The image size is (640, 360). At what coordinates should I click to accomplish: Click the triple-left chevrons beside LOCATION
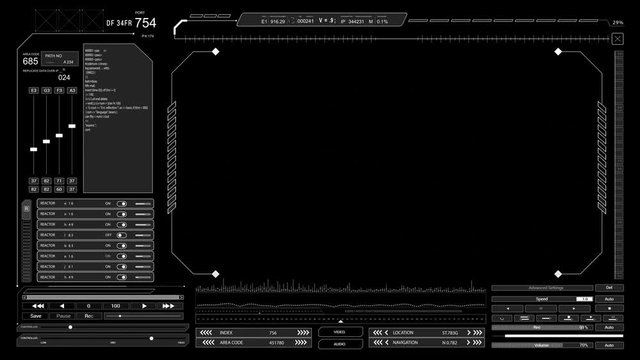click(378, 333)
